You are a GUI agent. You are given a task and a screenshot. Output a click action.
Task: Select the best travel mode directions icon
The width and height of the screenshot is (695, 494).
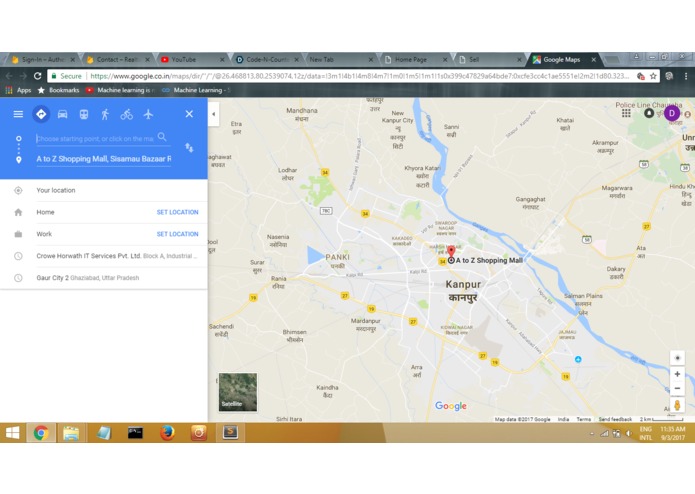pos(41,114)
